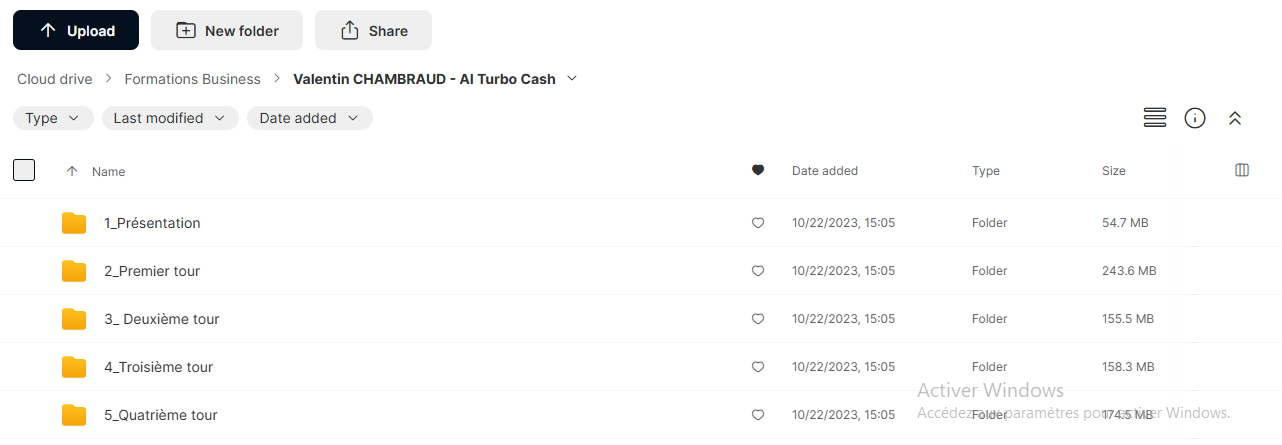Click folder icon of 4_Troisième tour
This screenshot has height=445, width=1282.
74,367
